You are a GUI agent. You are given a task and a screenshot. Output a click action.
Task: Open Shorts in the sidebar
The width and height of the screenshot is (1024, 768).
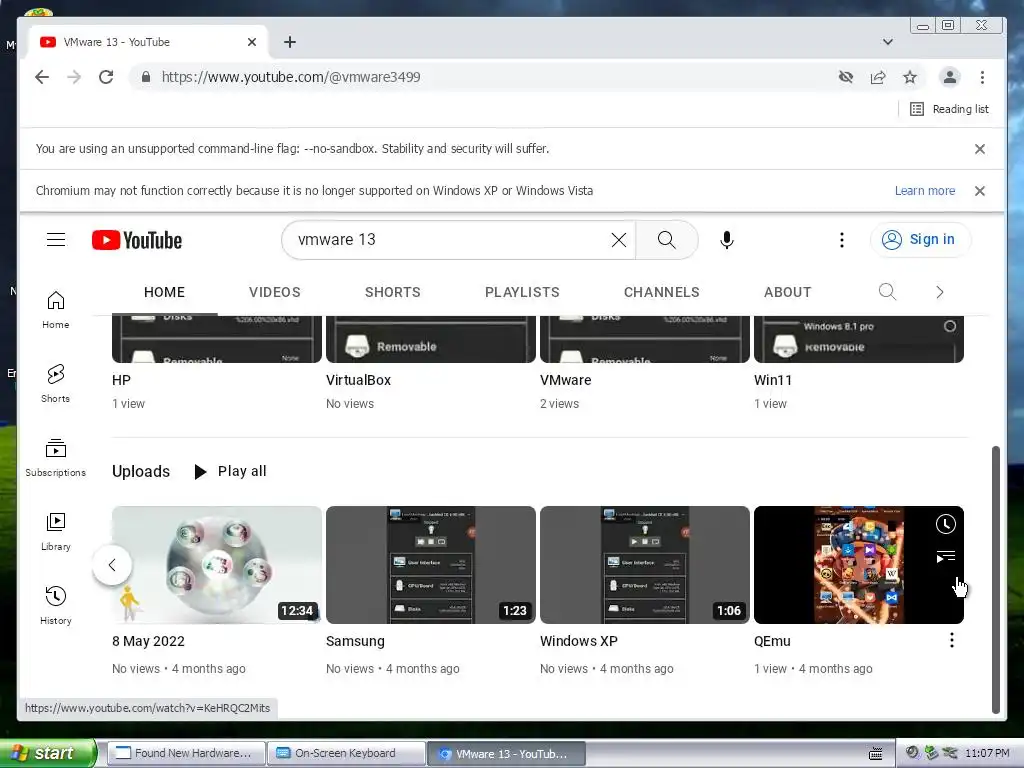click(x=56, y=383)
